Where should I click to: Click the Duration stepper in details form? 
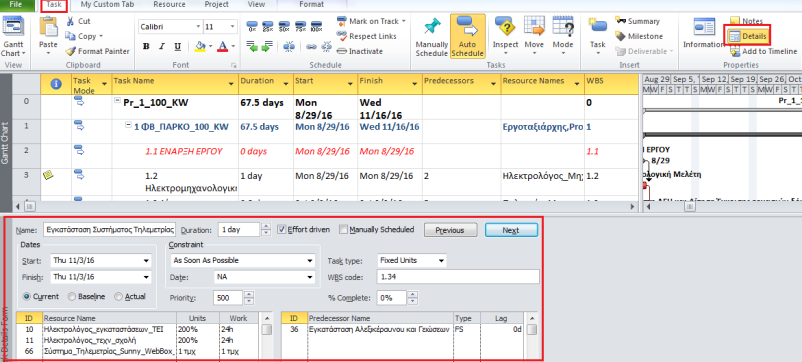click(265, 230)
